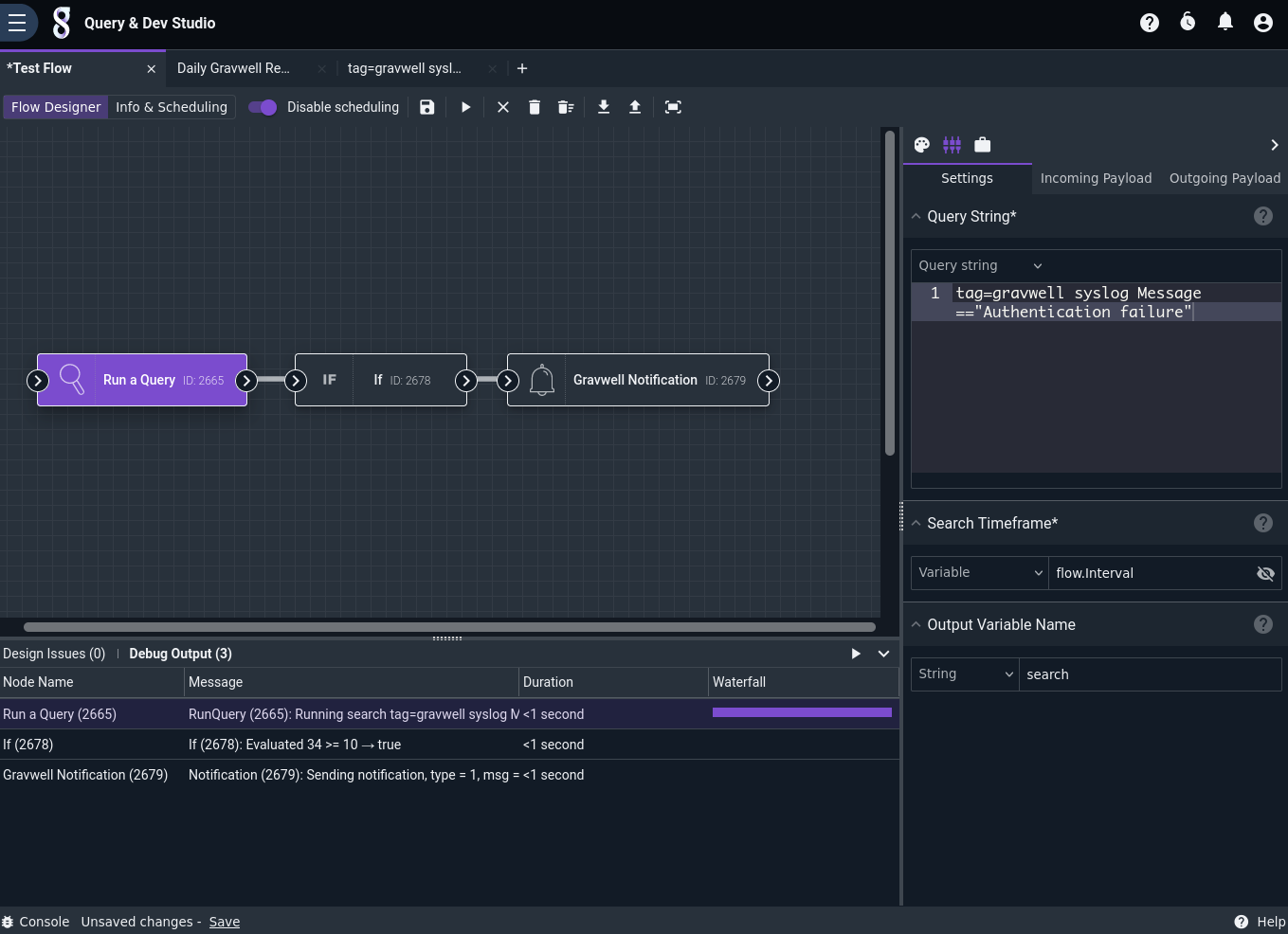Open the briefcase payload icon
1288x934 pixels.
(x=983, y=145)
